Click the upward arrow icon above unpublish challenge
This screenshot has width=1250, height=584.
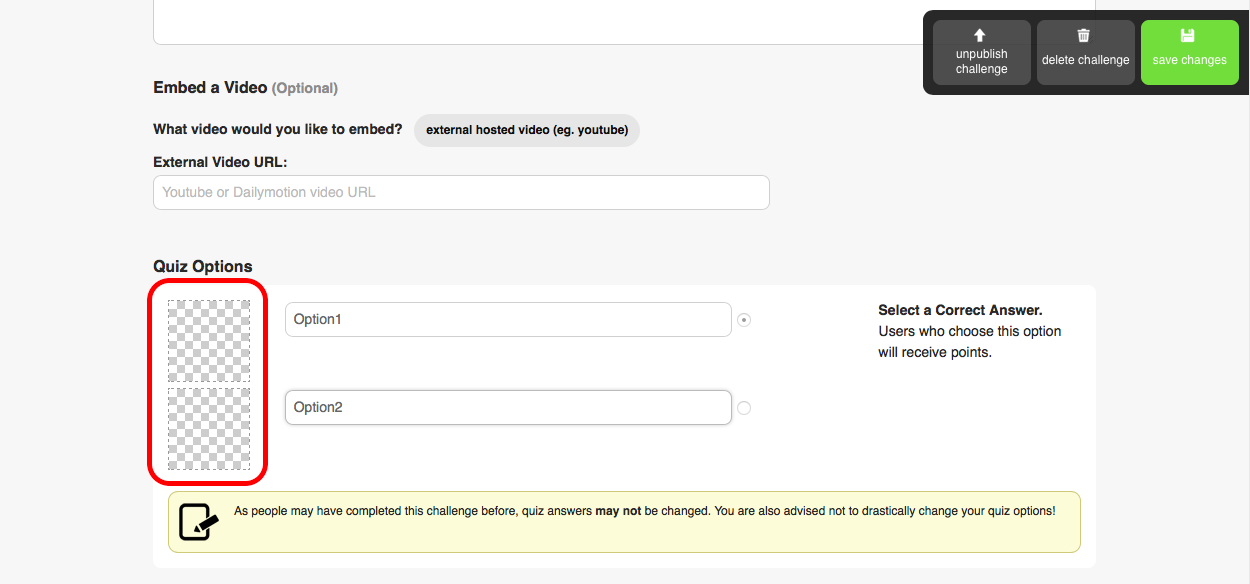click(x=980, y=35)
